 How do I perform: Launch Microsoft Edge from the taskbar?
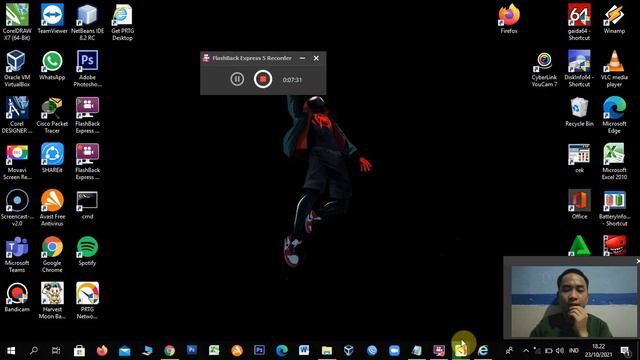(x=282, y=351)
